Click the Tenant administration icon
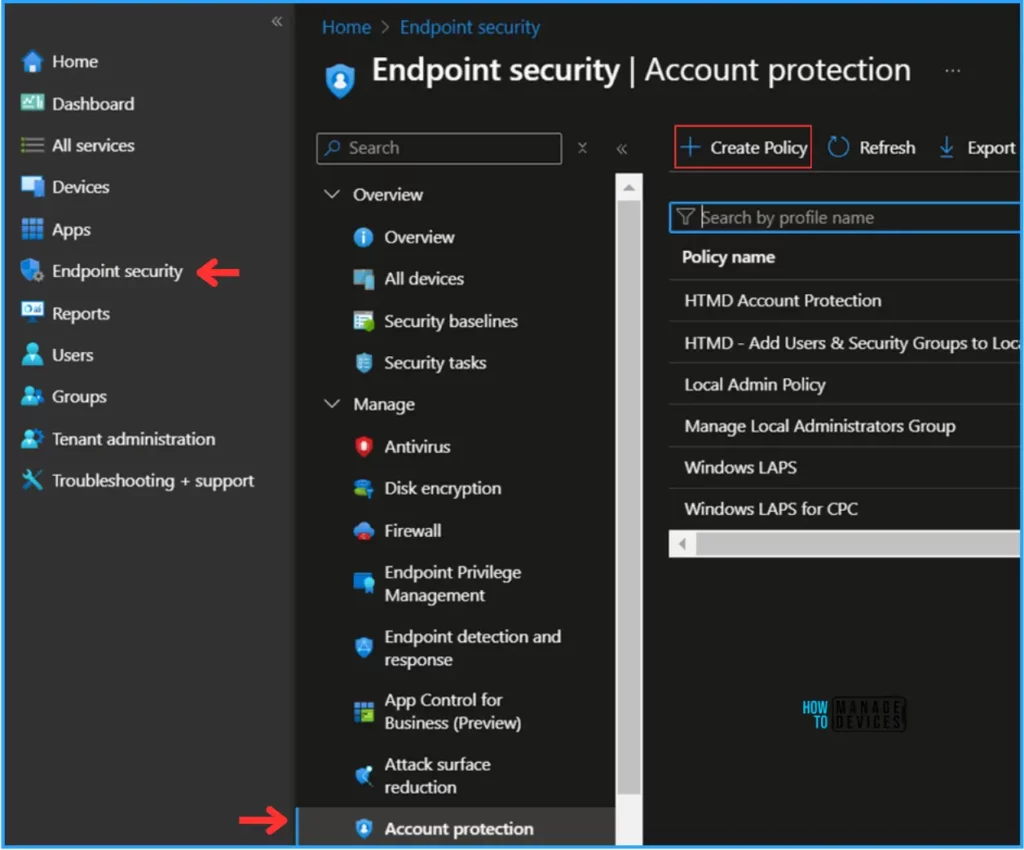1024x850 pixels. [x=32, y=439]
